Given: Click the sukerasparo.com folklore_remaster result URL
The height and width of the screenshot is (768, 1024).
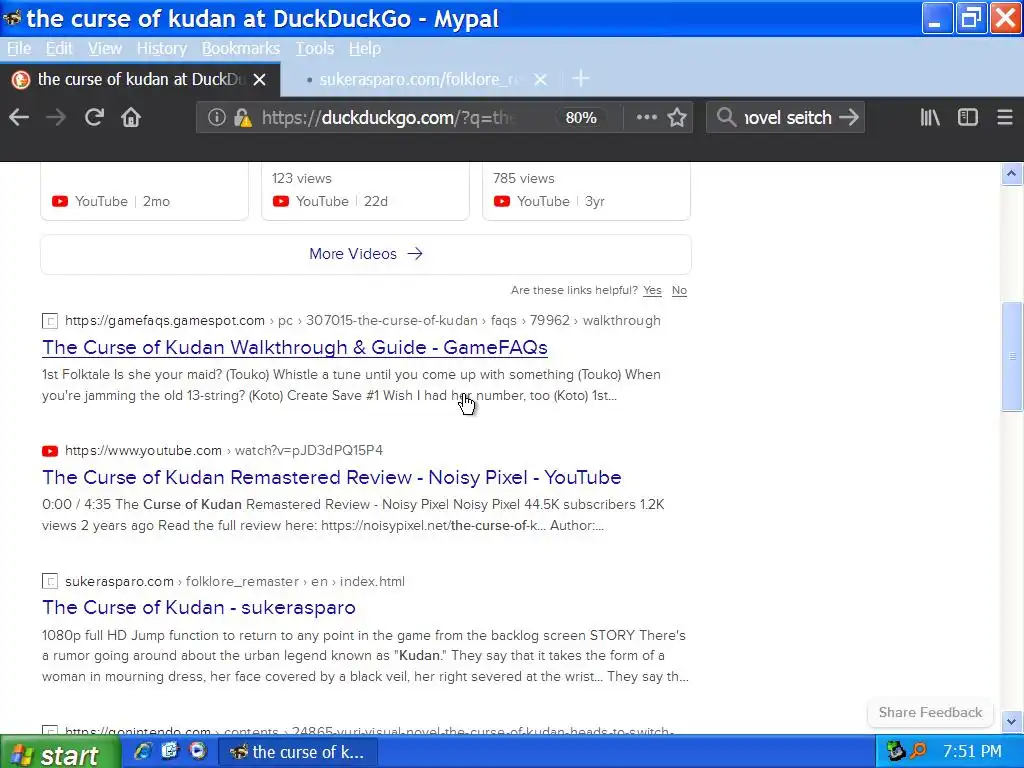Looking at the screenshot, I should pyautogui.click(x=234, y=581).
